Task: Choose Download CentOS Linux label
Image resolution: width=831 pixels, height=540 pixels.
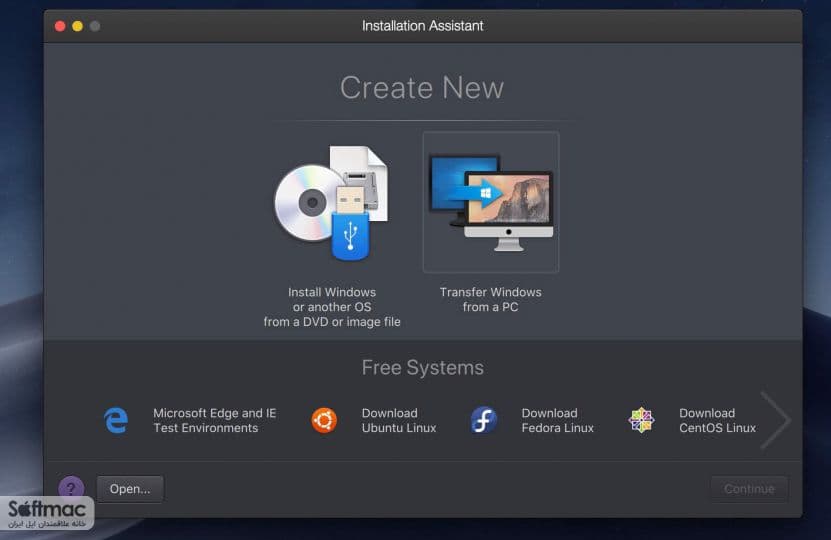Action: click(718, 420)
